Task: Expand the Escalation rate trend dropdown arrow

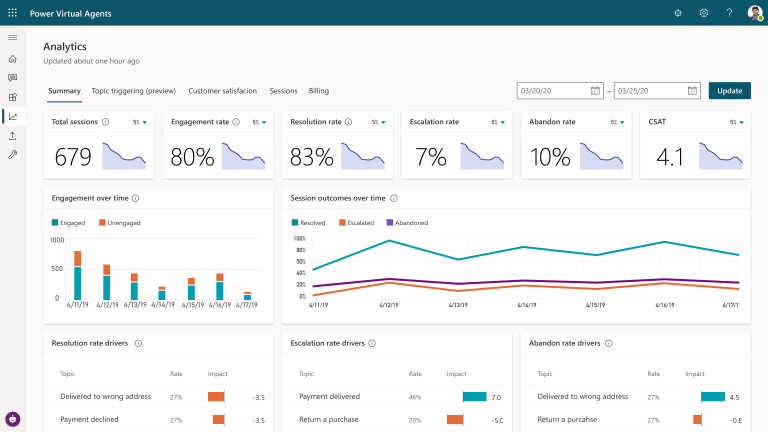Action: (x=502, y=122)
